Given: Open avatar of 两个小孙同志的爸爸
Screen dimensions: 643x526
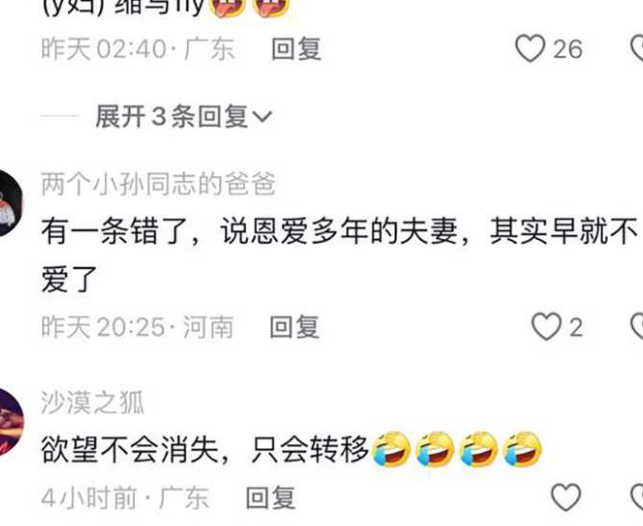Looking at the screenshot, I should [11, 203].
